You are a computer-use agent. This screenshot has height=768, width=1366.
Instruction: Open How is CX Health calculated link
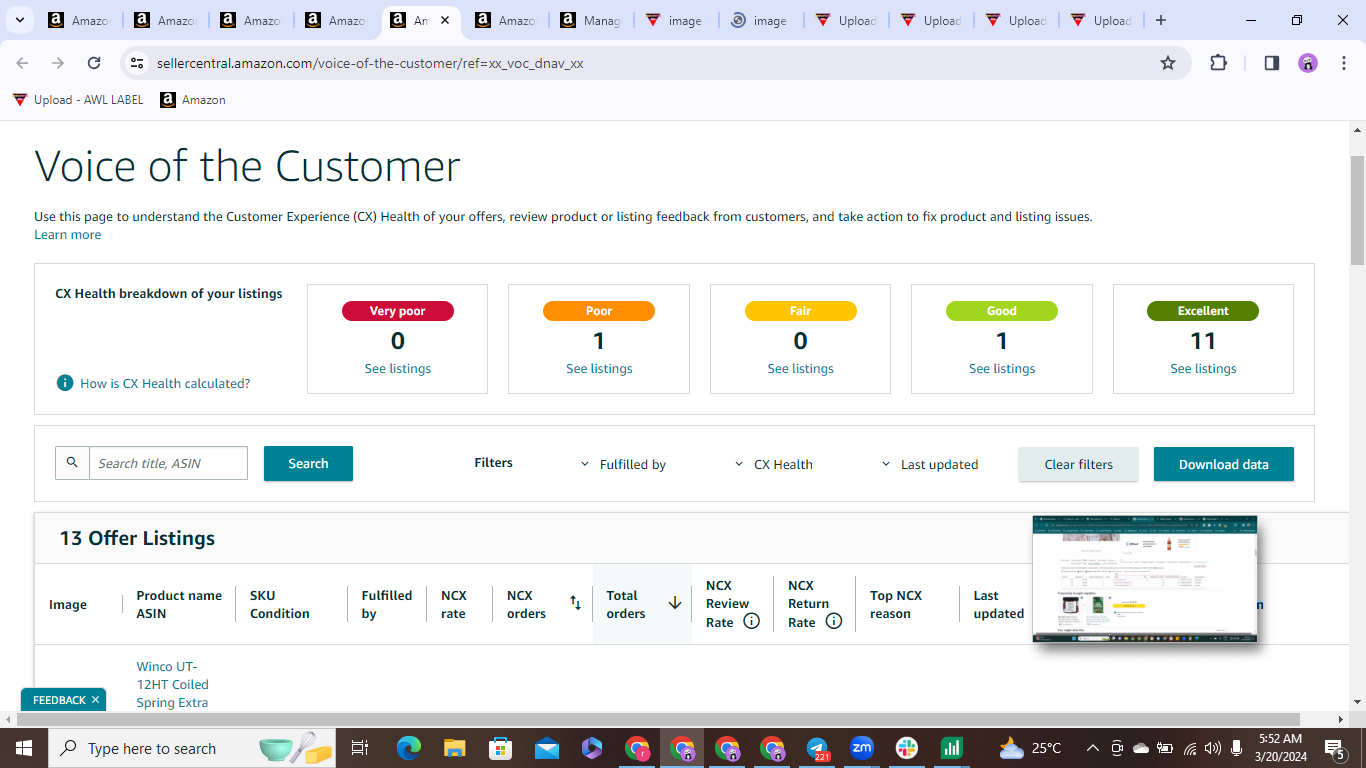165,383
